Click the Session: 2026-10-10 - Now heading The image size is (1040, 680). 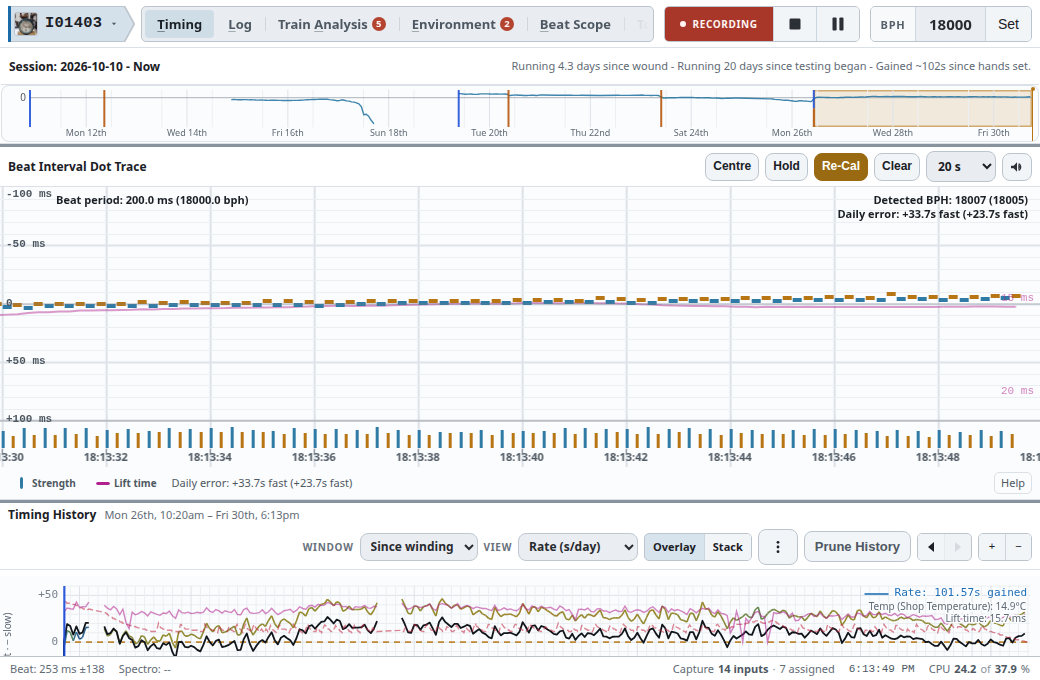(x=84, y=66)
